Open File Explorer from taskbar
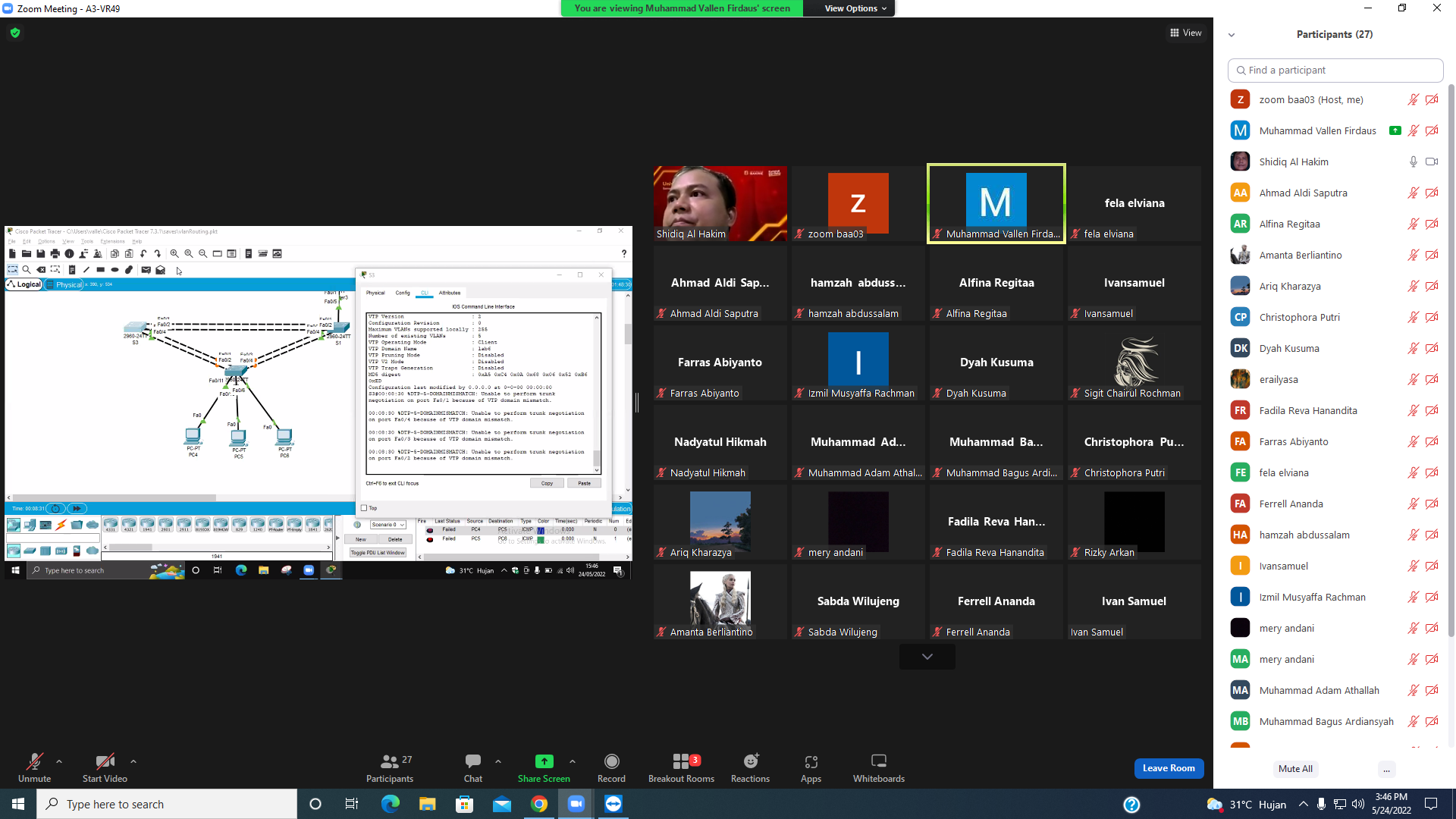This screenshot has width=1456, height=819. coord(427,804)
